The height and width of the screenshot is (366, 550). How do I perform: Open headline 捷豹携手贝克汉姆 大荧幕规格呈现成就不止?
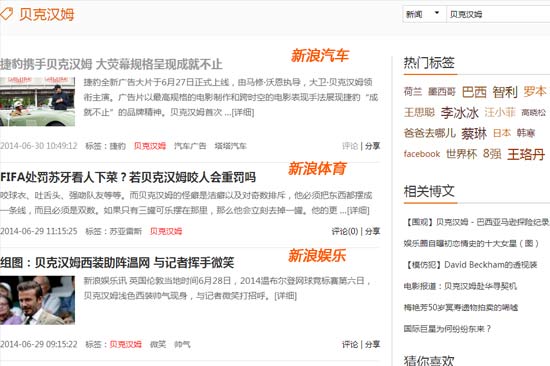[111, 64]
